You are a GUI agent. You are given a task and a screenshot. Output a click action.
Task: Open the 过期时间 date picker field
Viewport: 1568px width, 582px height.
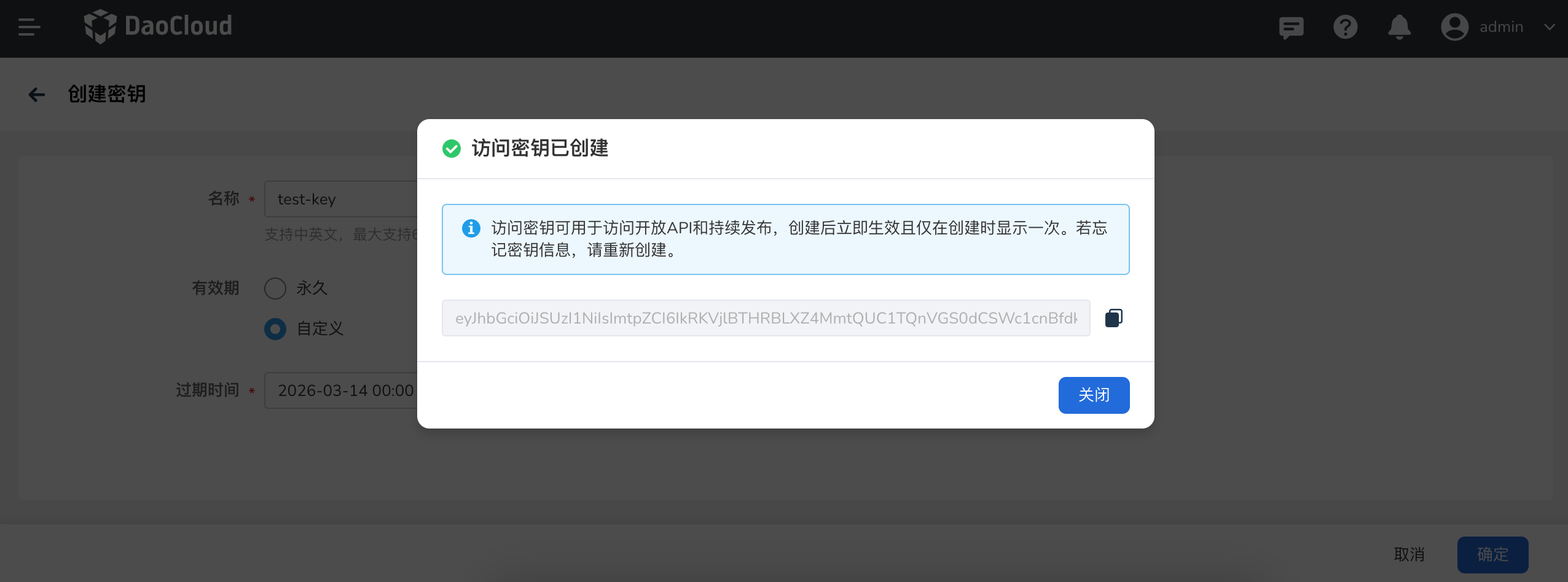(342, 390)
